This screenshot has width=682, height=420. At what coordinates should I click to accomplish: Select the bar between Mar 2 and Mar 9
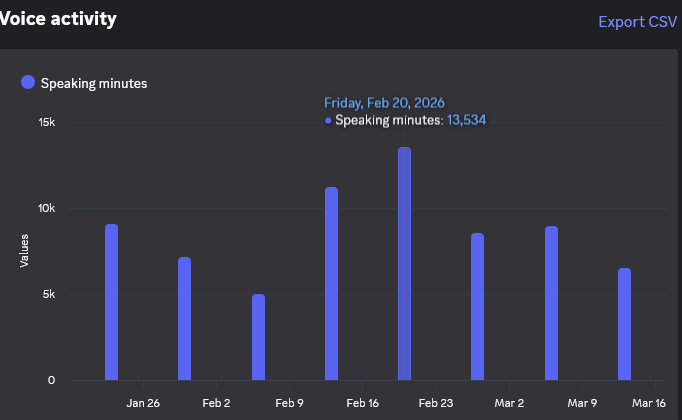tap(551, 303)
